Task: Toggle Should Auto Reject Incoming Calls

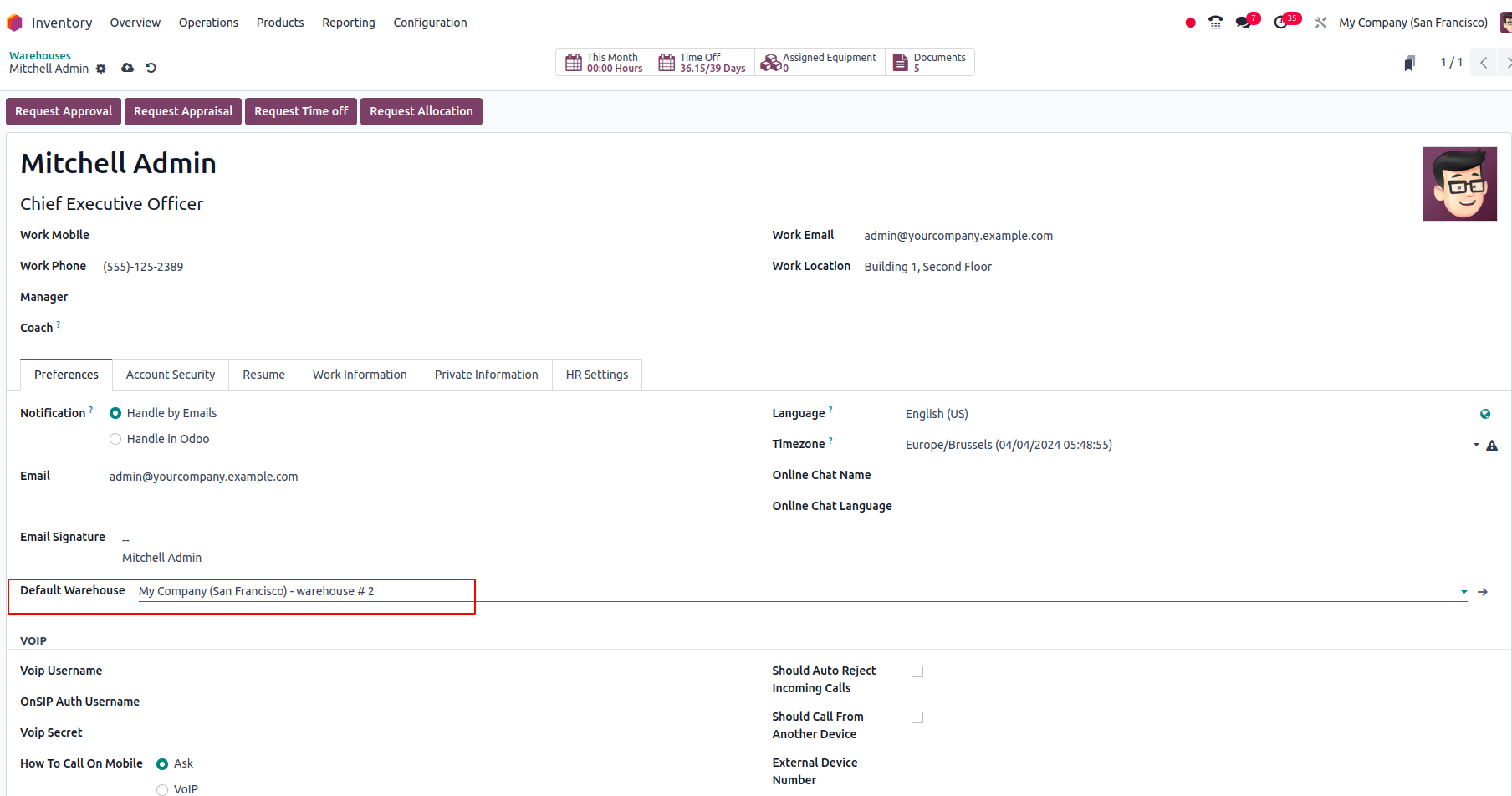Action: pos(917,671)
